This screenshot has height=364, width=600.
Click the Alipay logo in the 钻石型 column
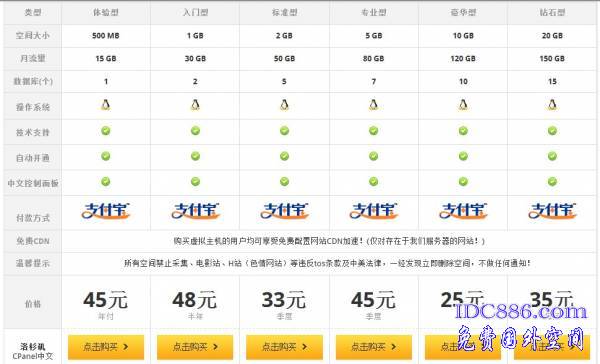click(x=552, y=211)
